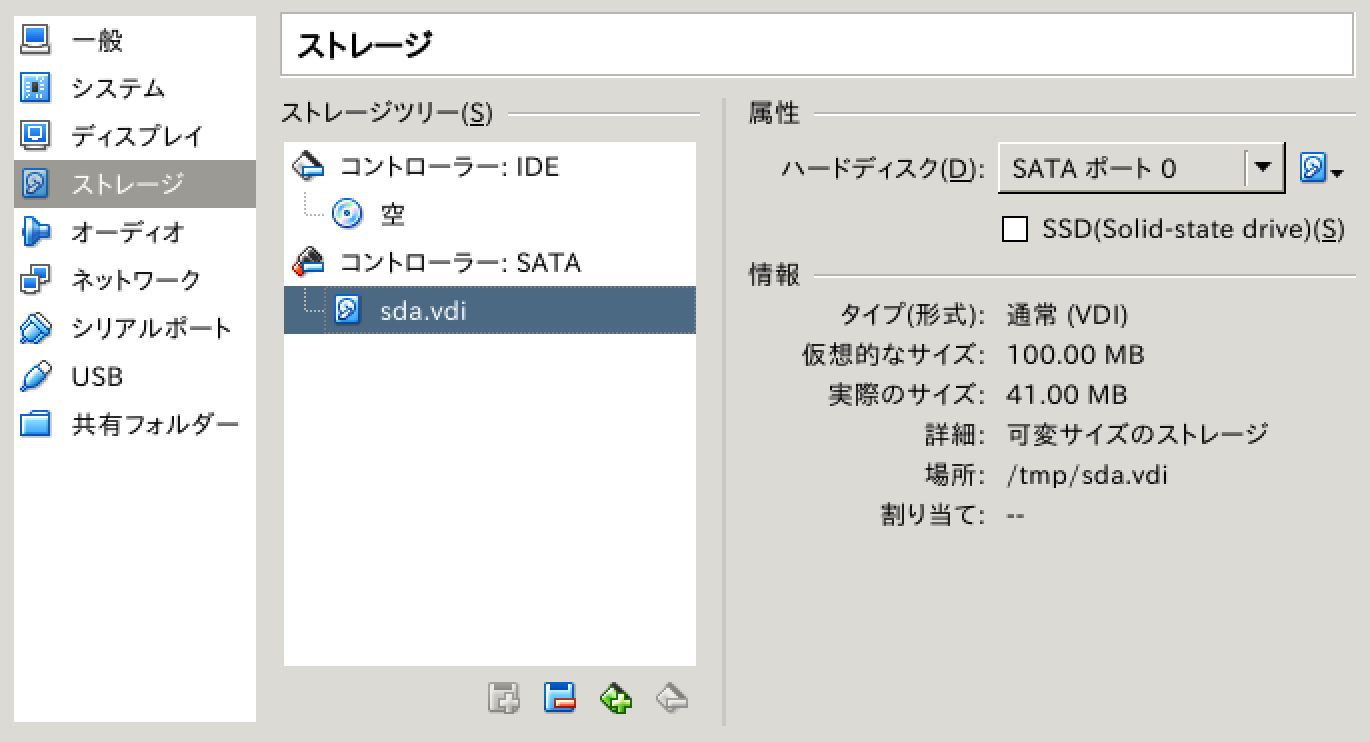Viewport: 1370px width, 742px height.
Task: Click the empty optical disc icon
Action: (347, 214)
